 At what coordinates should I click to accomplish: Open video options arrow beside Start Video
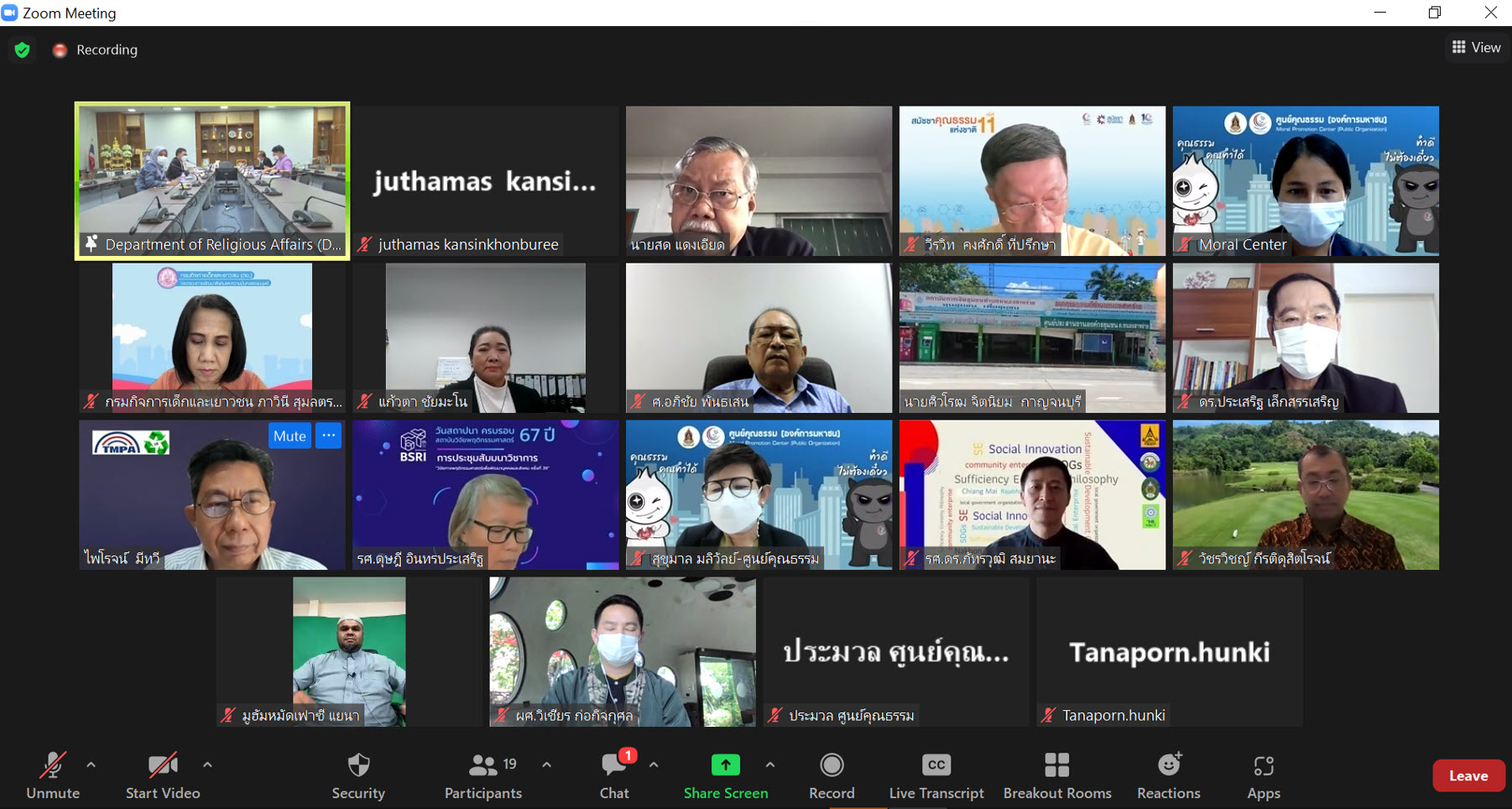(207, 765)
